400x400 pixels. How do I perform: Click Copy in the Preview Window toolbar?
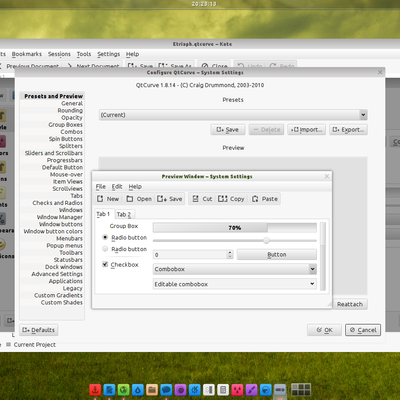click(231, 199)
